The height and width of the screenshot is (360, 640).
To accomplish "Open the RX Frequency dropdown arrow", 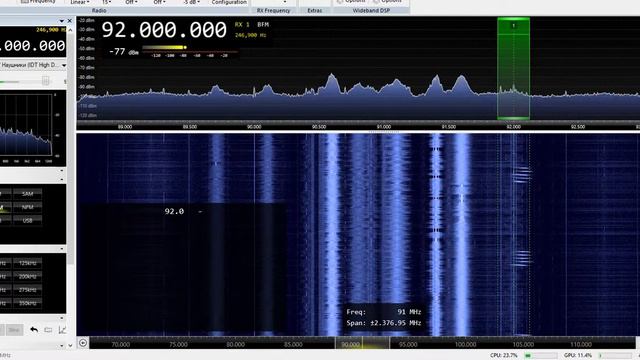I will click(x=284, y=2).
